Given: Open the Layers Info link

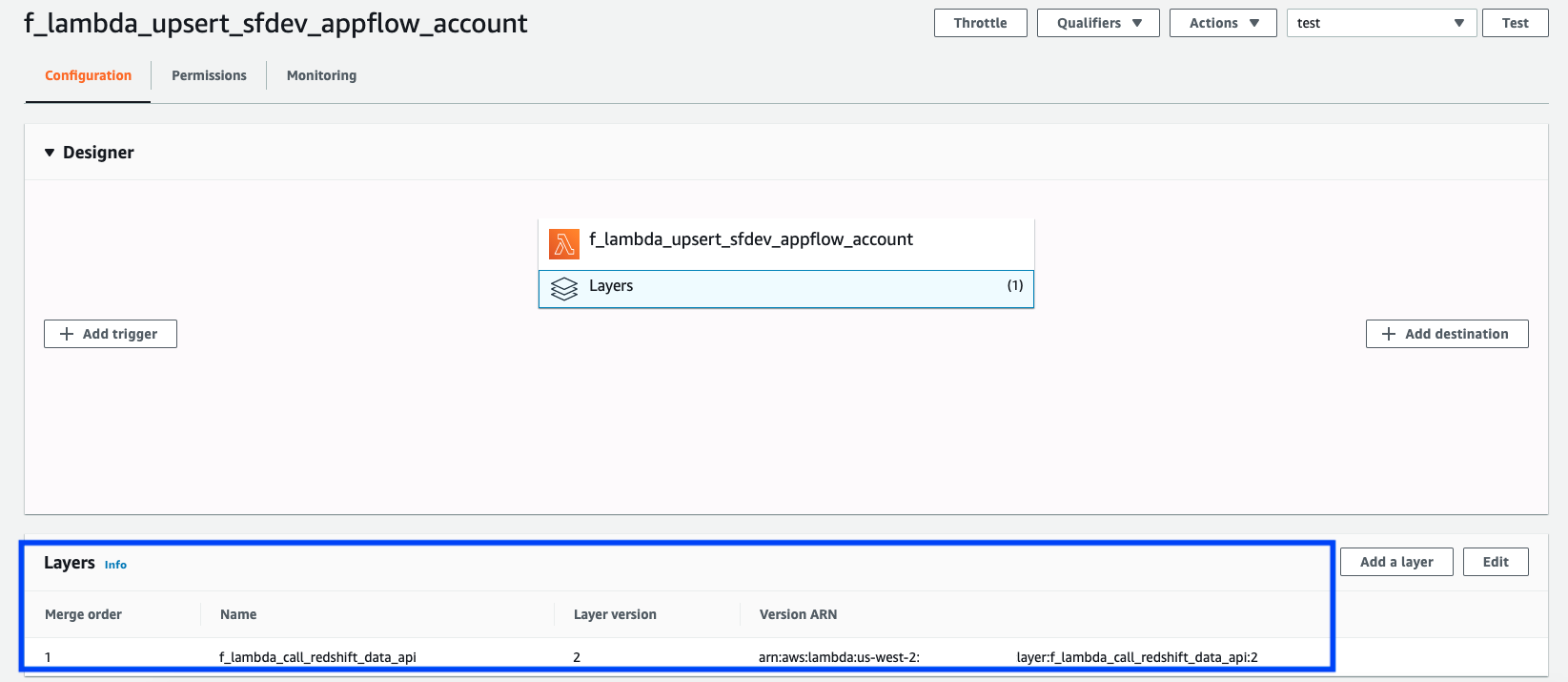Looking at the screenshot, I should 115,565.
